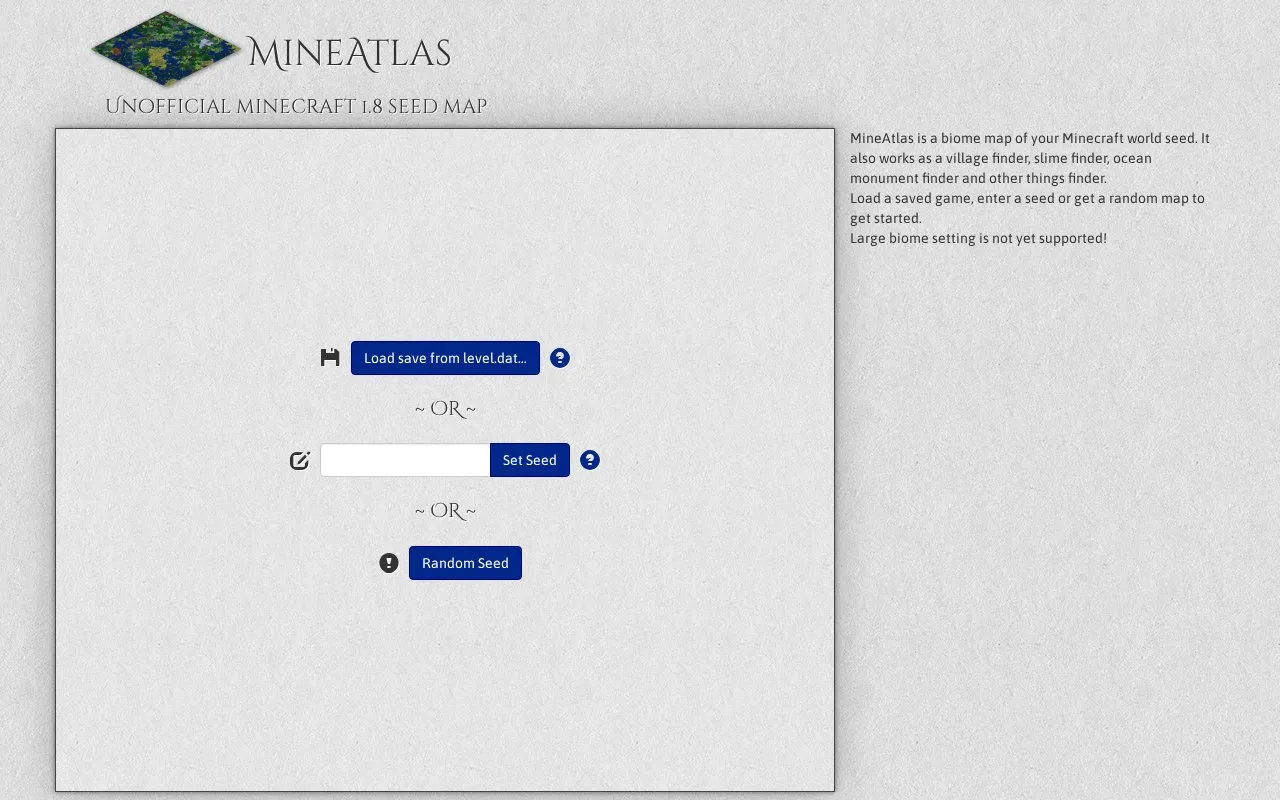Generate a map with Random Seed button
This screenshot has width=1280, height=800.
[x=465, y=563]
